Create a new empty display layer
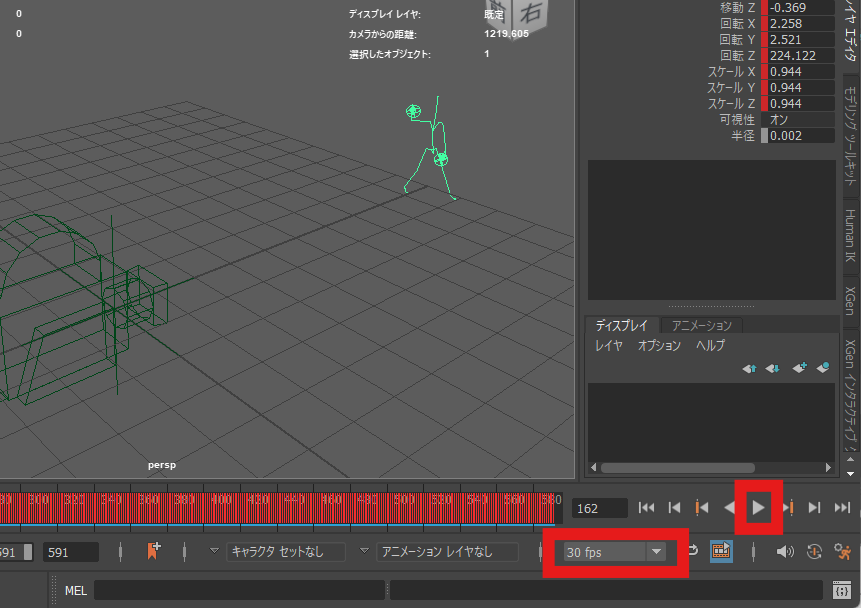The height and width of the screenshot is (608, 861). (799, 368)
